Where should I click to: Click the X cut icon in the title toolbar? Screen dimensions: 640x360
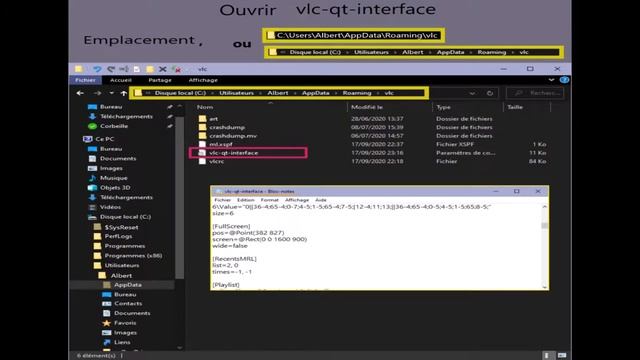(x=162, y=69)
